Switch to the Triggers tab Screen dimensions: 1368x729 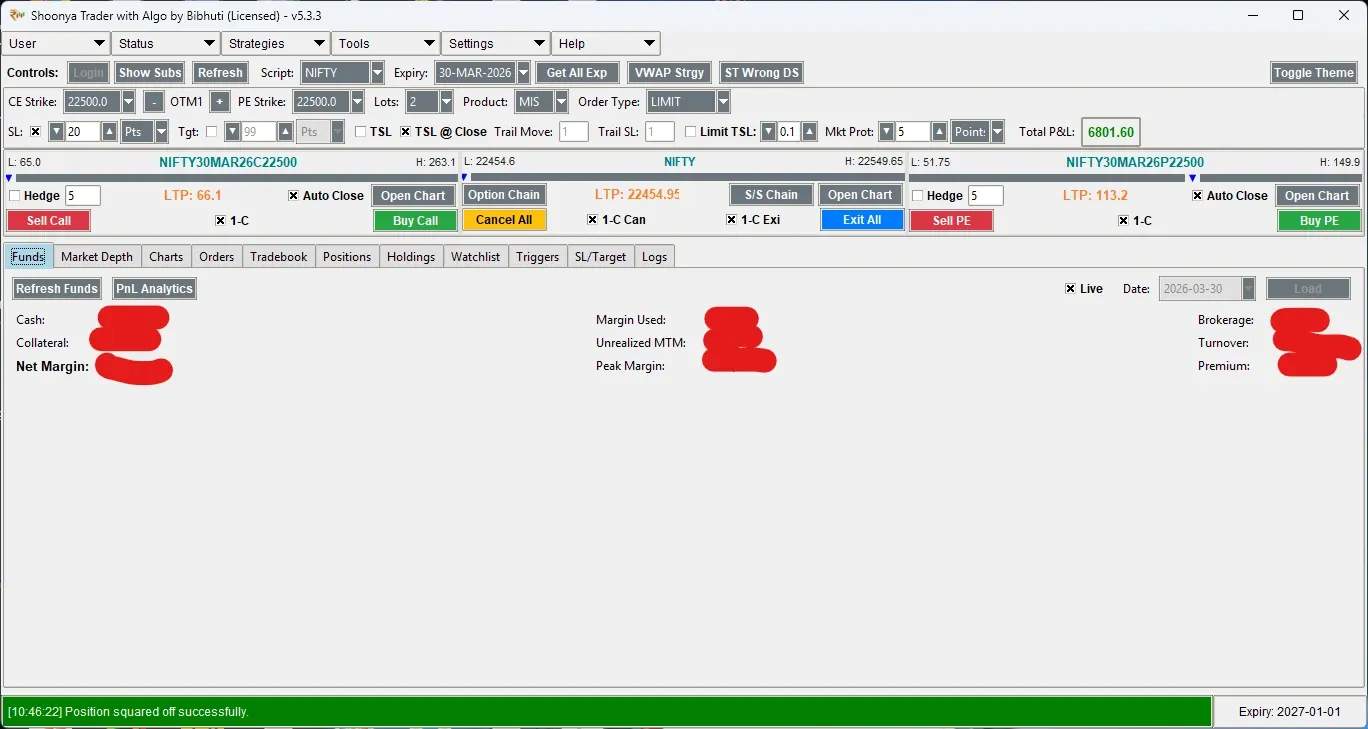click(538, 257)
